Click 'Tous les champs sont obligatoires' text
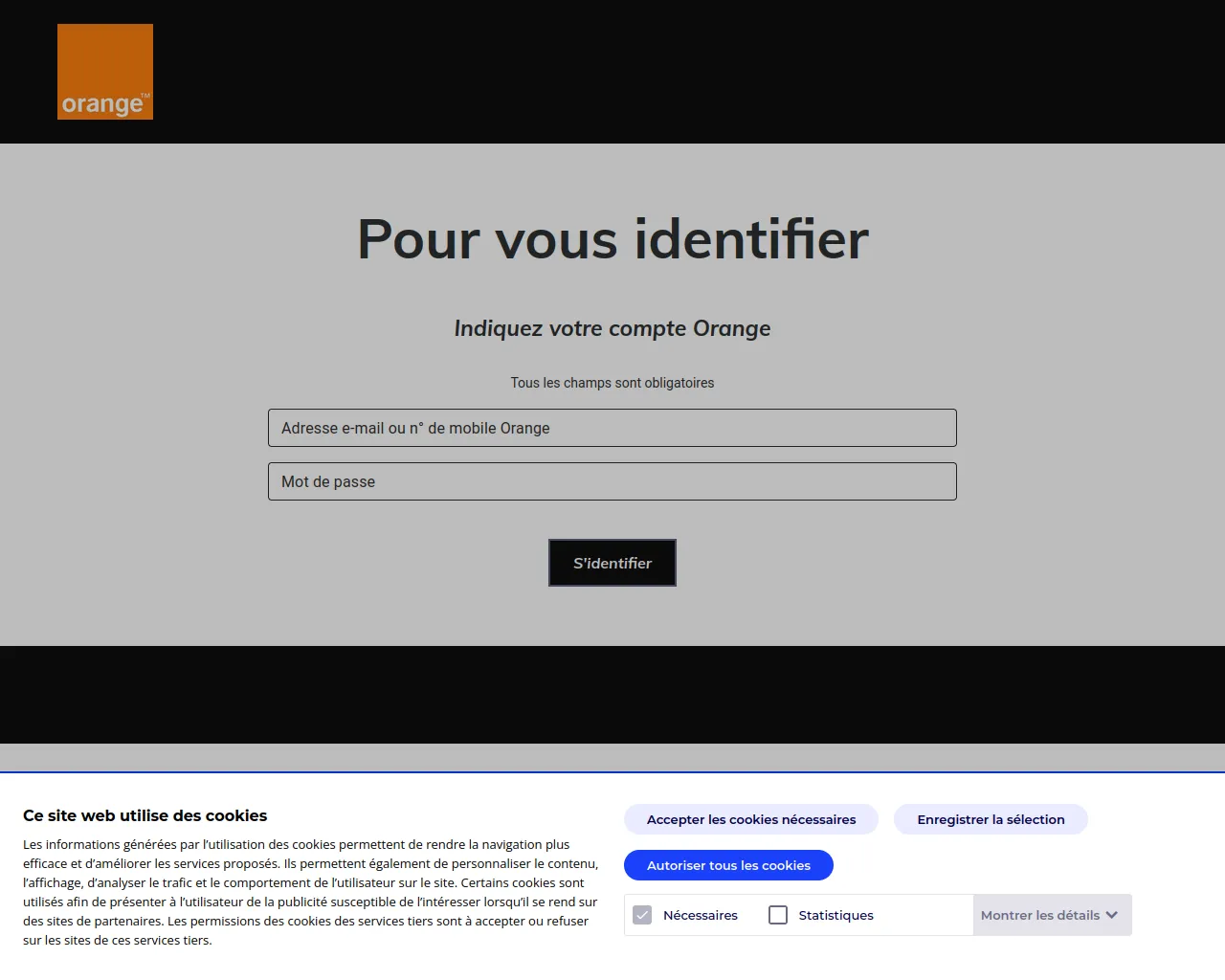 (x=612, y=383)
